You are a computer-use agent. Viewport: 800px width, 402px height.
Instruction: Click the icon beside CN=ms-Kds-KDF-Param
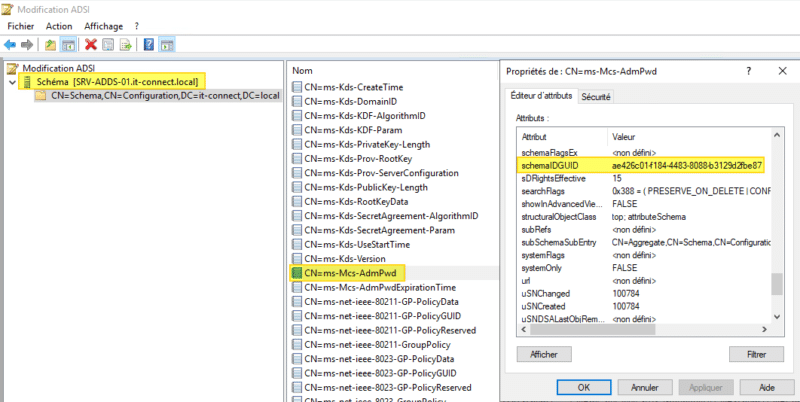tap(297, 130)
